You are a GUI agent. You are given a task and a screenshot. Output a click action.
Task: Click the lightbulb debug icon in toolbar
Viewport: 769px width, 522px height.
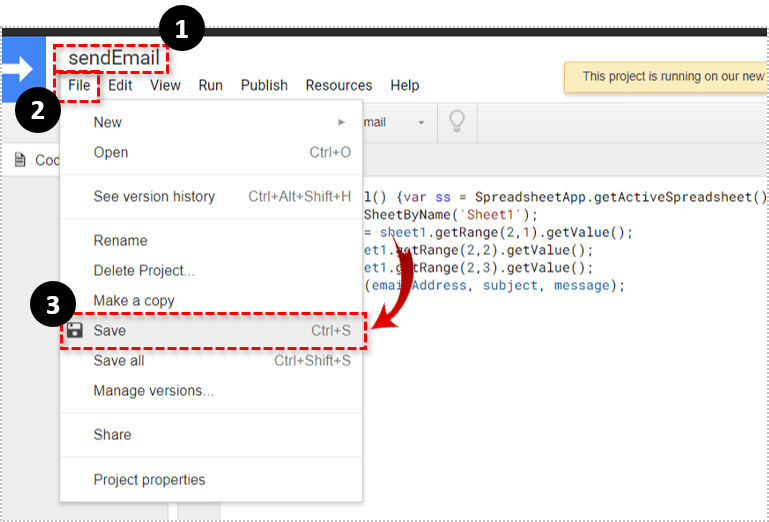[x=456, y=122]
